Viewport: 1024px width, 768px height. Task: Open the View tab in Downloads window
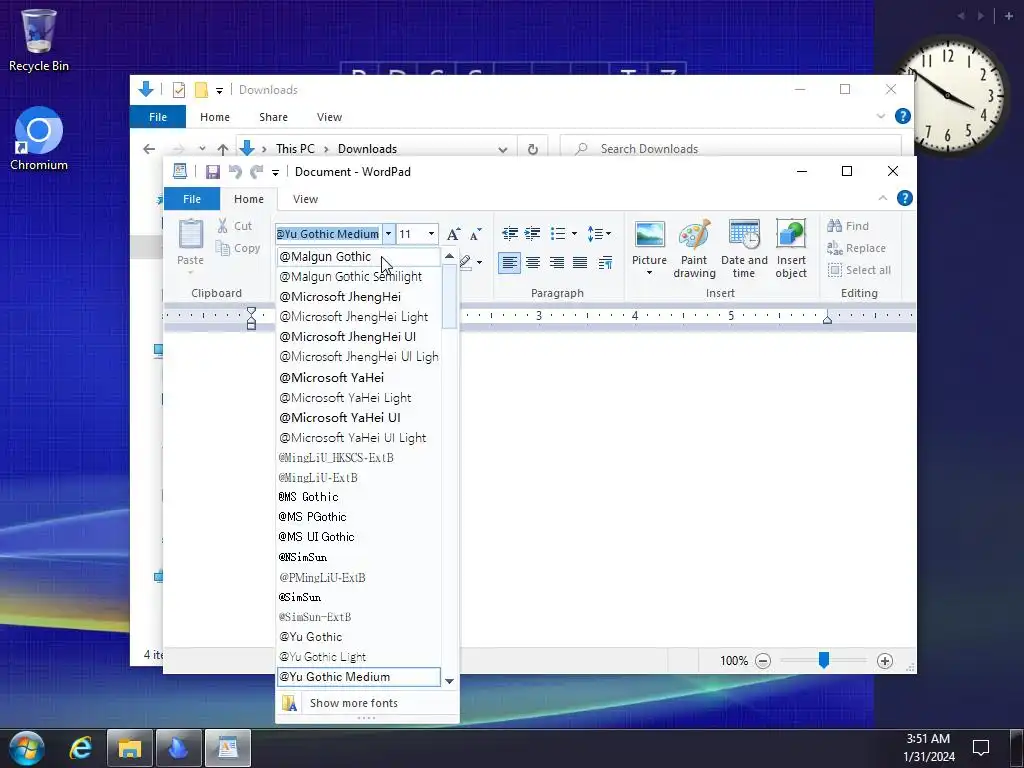point(329,117)
